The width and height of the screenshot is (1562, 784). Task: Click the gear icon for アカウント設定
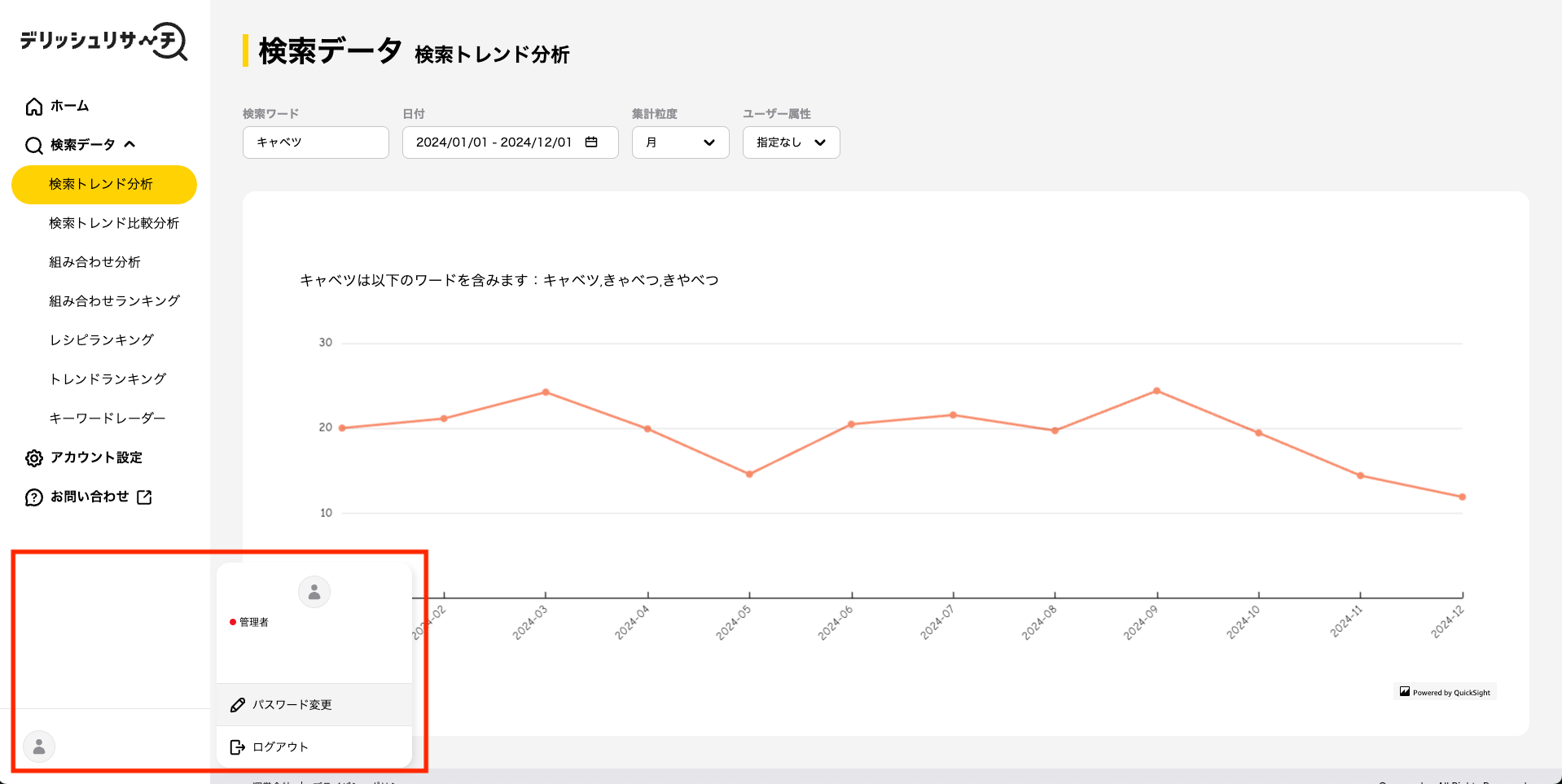(34, 458)
